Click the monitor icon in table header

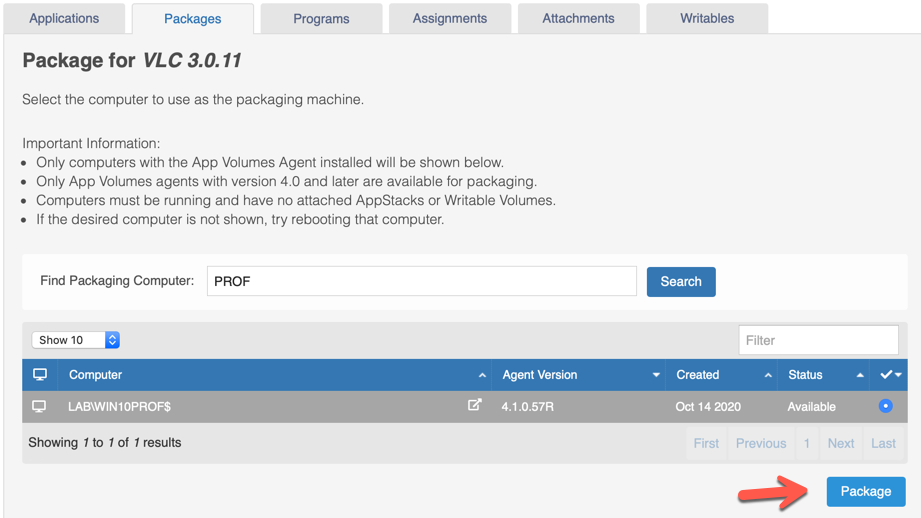pos(40,375)
